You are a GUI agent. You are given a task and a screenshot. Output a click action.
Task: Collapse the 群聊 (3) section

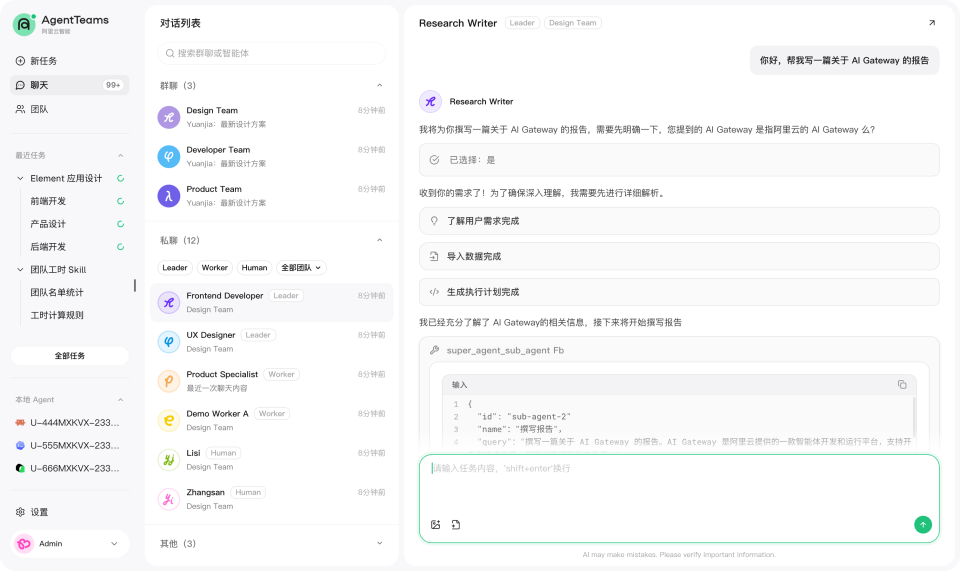tap(380, 85)
